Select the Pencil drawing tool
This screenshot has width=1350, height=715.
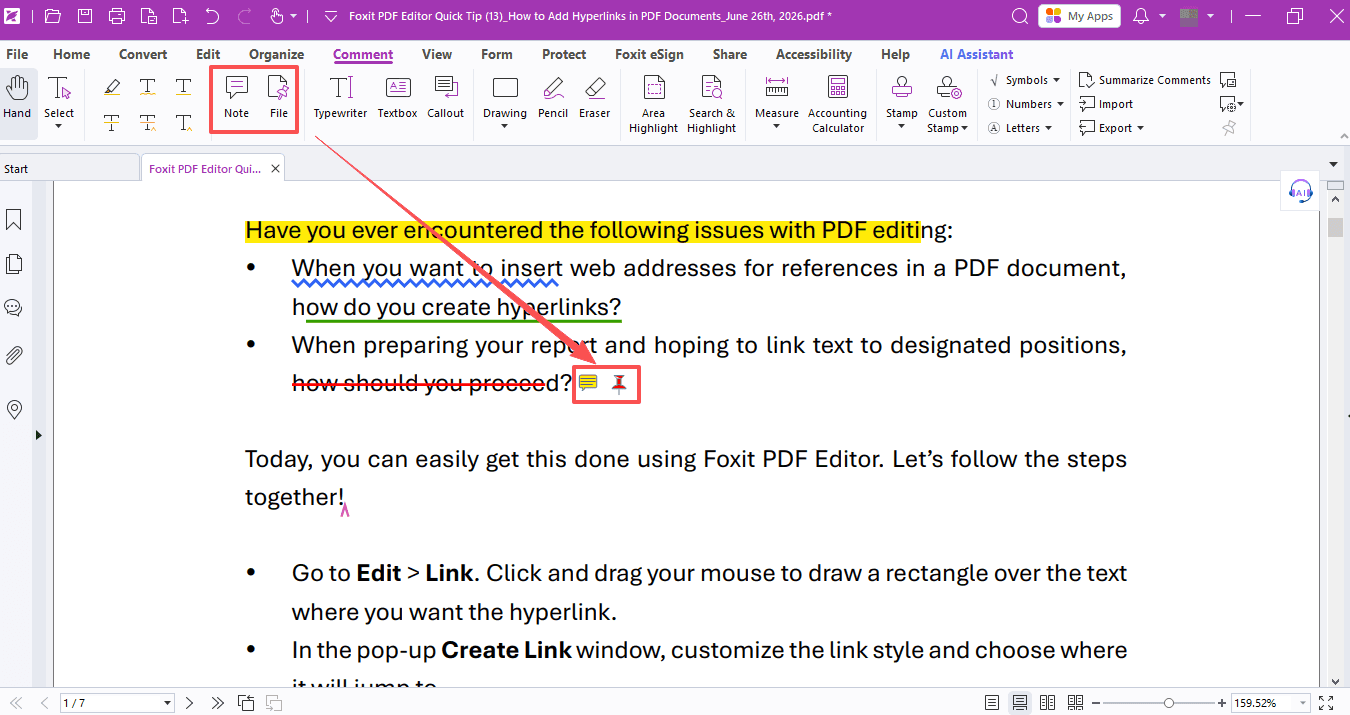click(x=553, y=98)
